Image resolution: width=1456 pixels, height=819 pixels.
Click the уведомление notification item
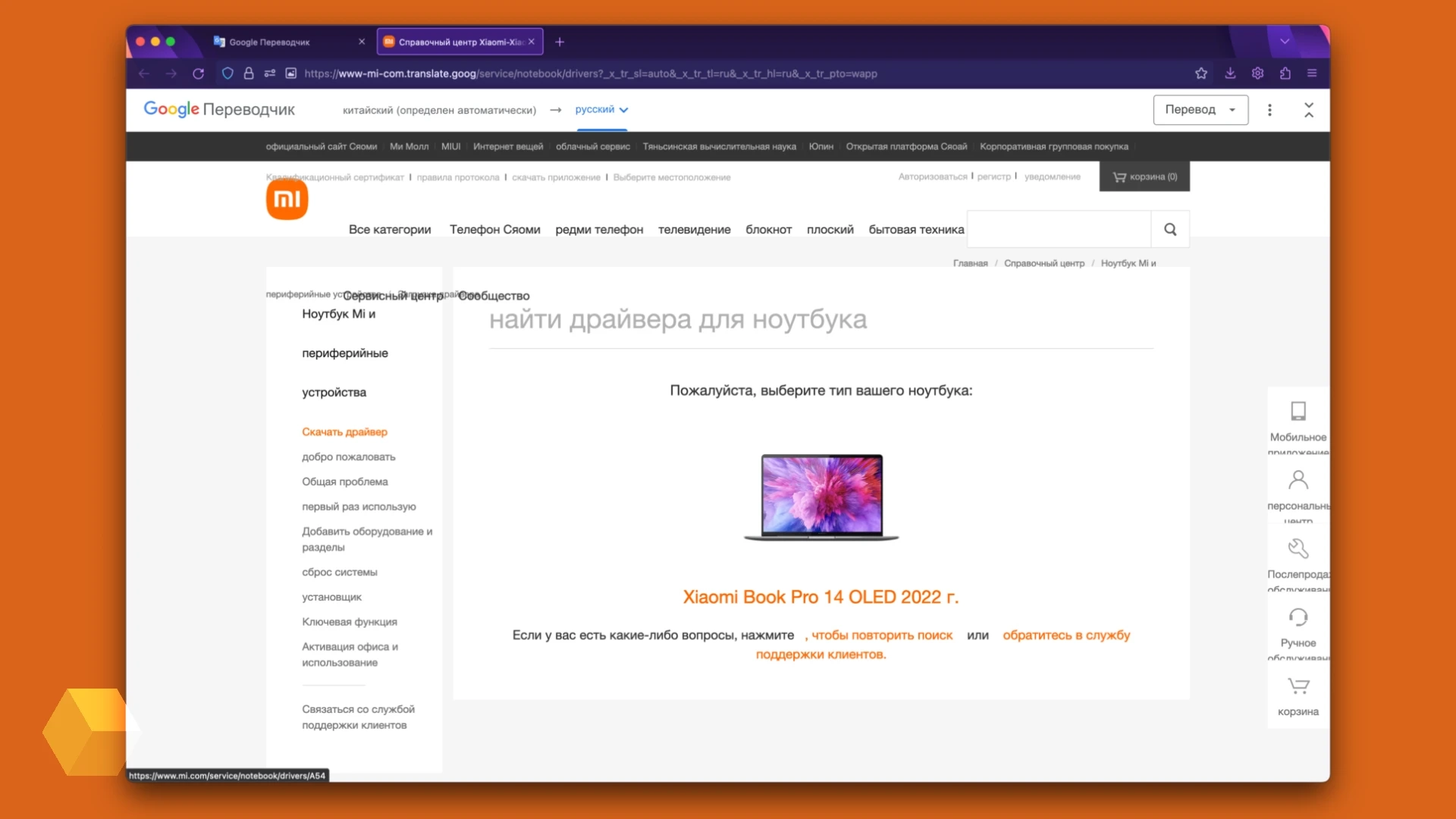[1051, 176]
